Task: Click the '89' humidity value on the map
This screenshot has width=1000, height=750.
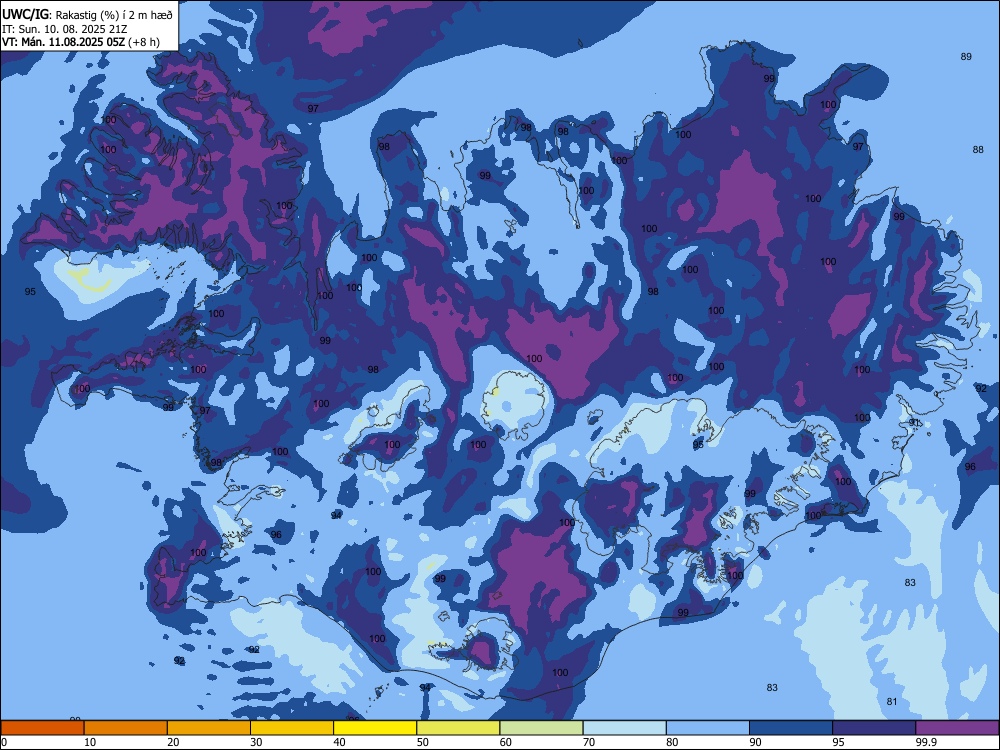Action: pos(966,57)
